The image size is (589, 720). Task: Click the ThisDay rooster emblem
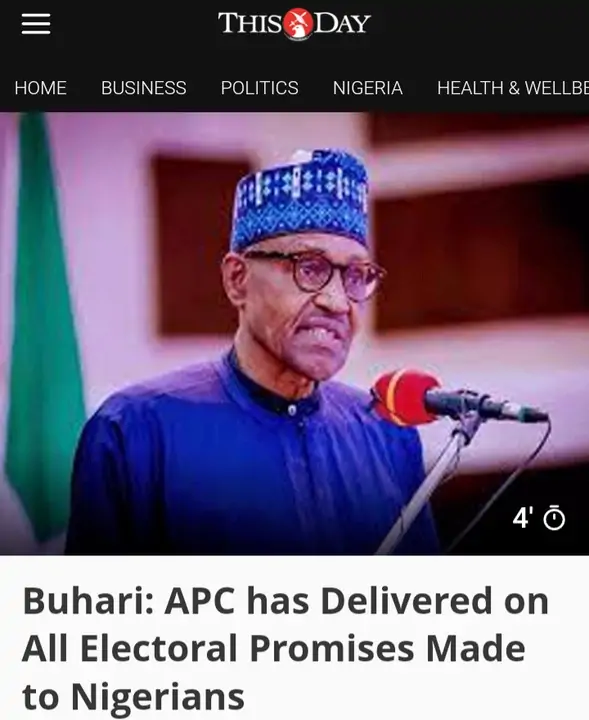(298, 23)
